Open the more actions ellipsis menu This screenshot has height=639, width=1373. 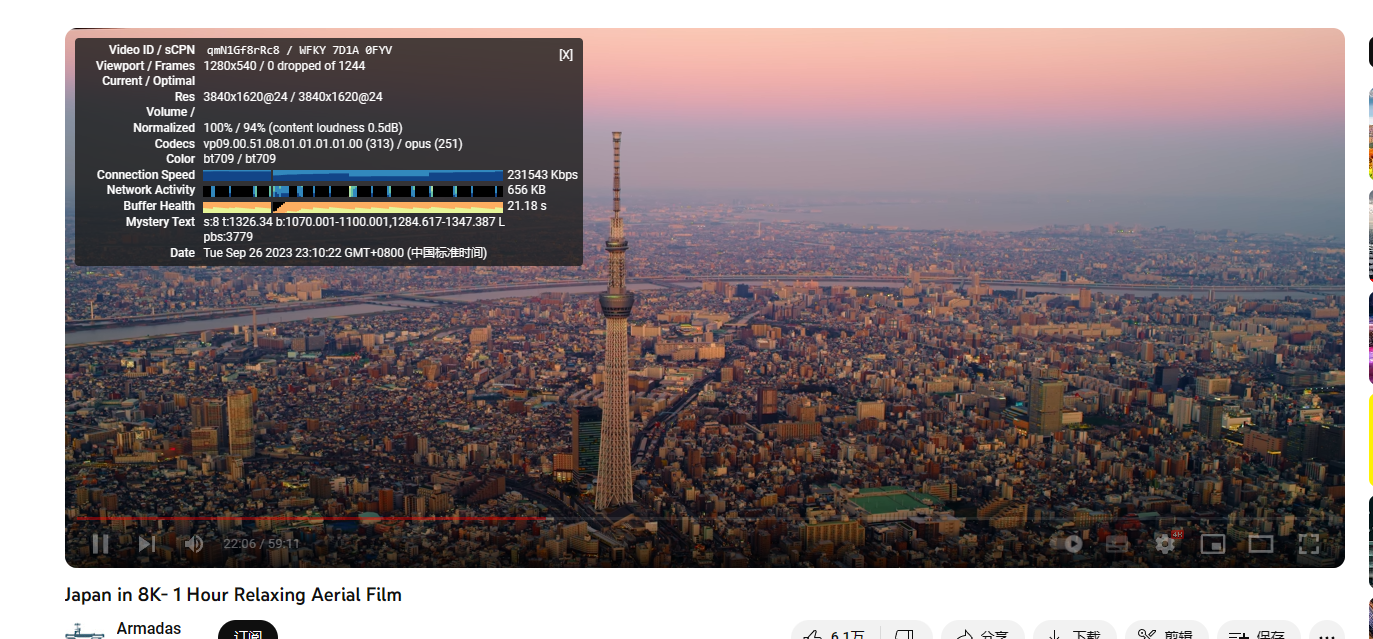[1327, 632]
